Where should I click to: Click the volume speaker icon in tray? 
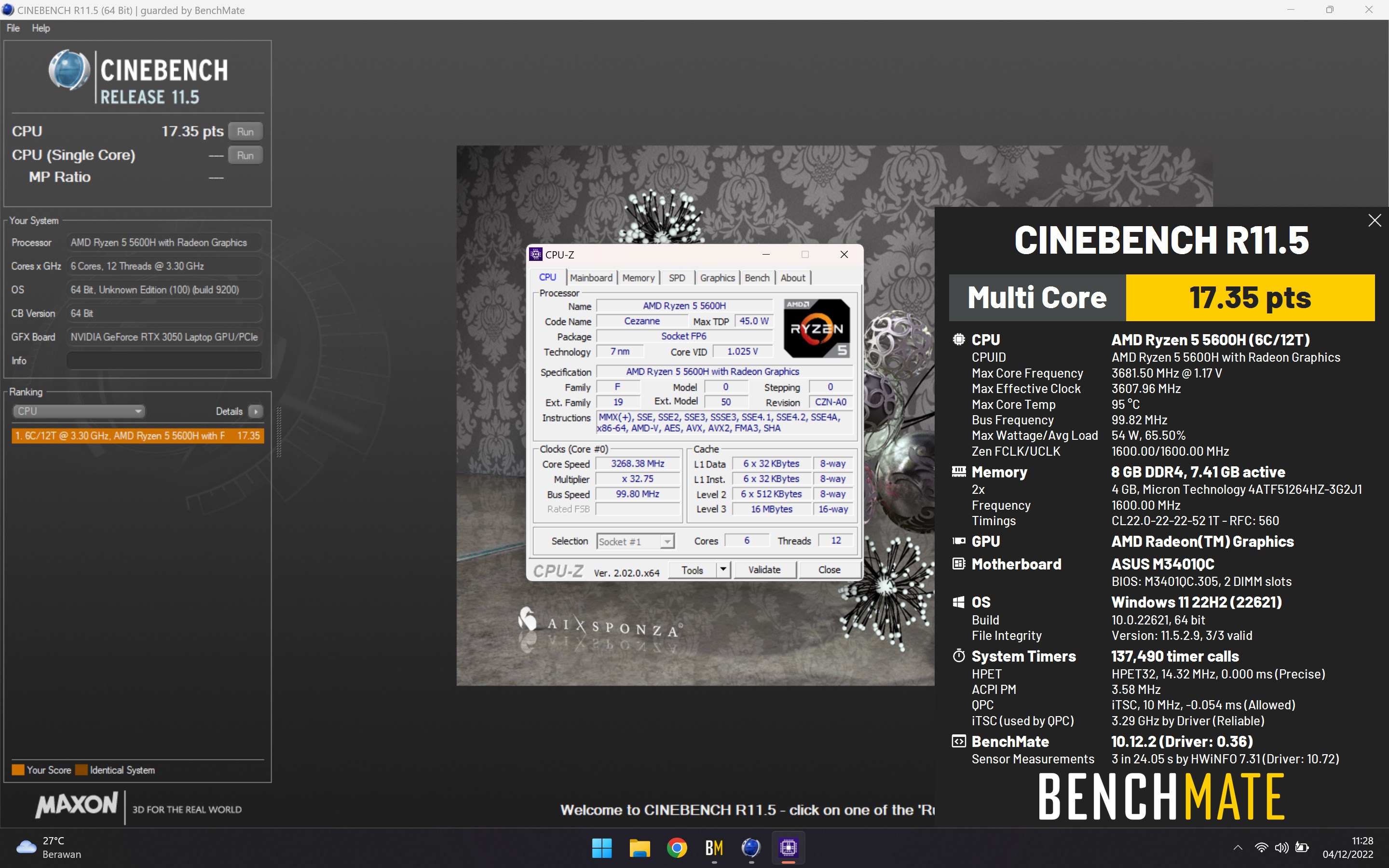coord(1281,847)
